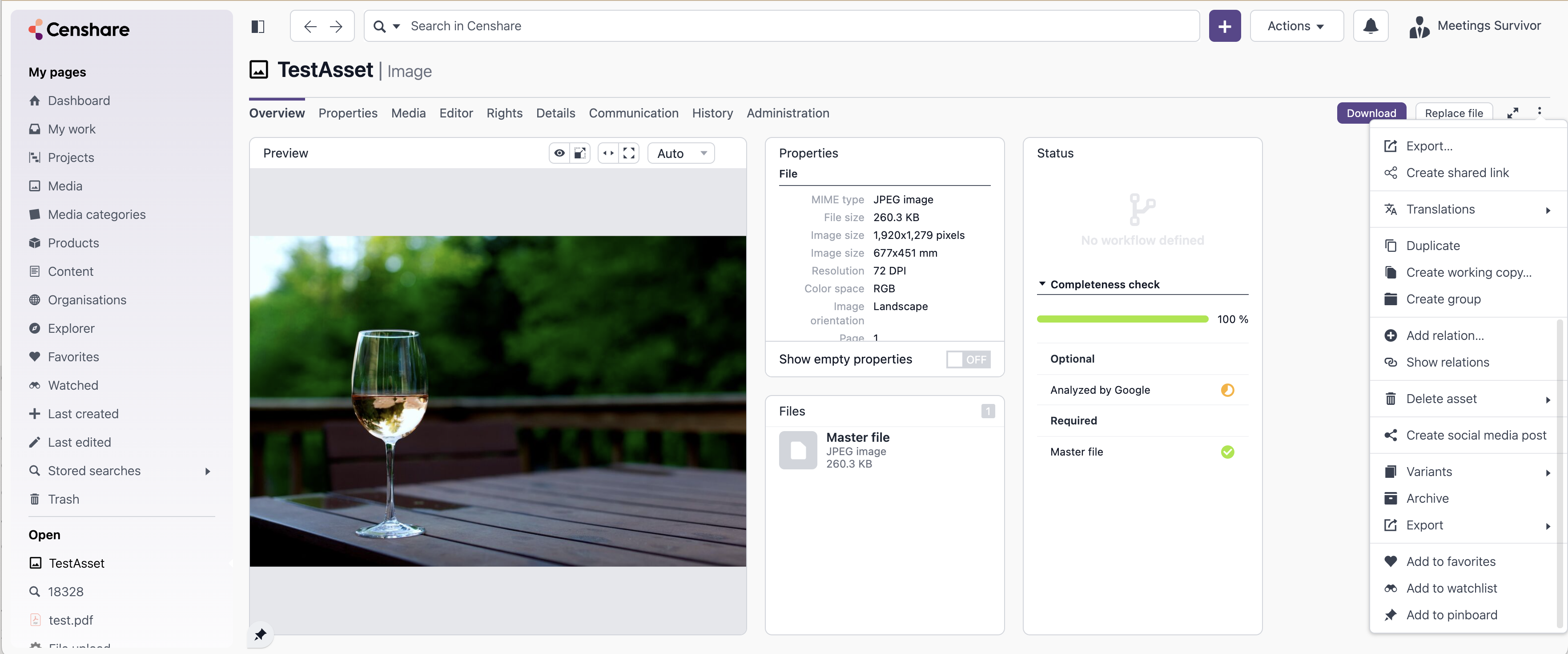Screen dimensions: 1568x654
Task: Expand Stored searches submenu
Action: click(x=208, y=471)
